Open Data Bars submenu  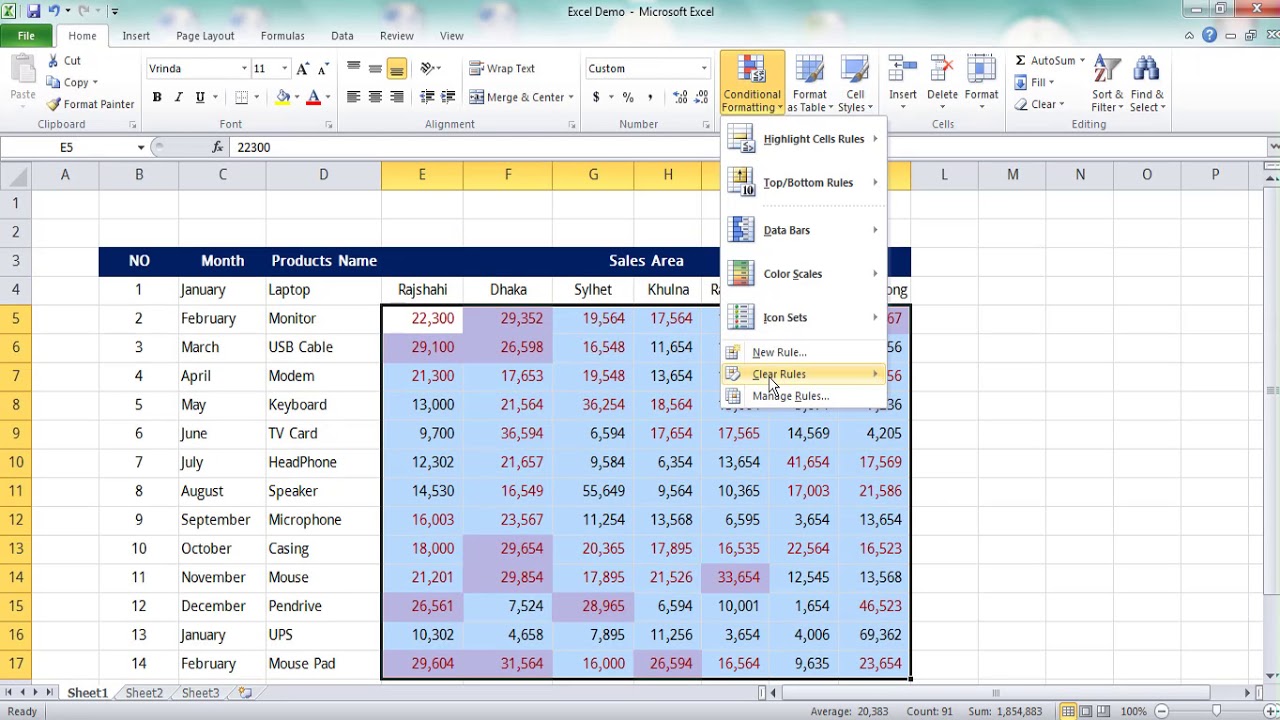[x=804, y=230]
